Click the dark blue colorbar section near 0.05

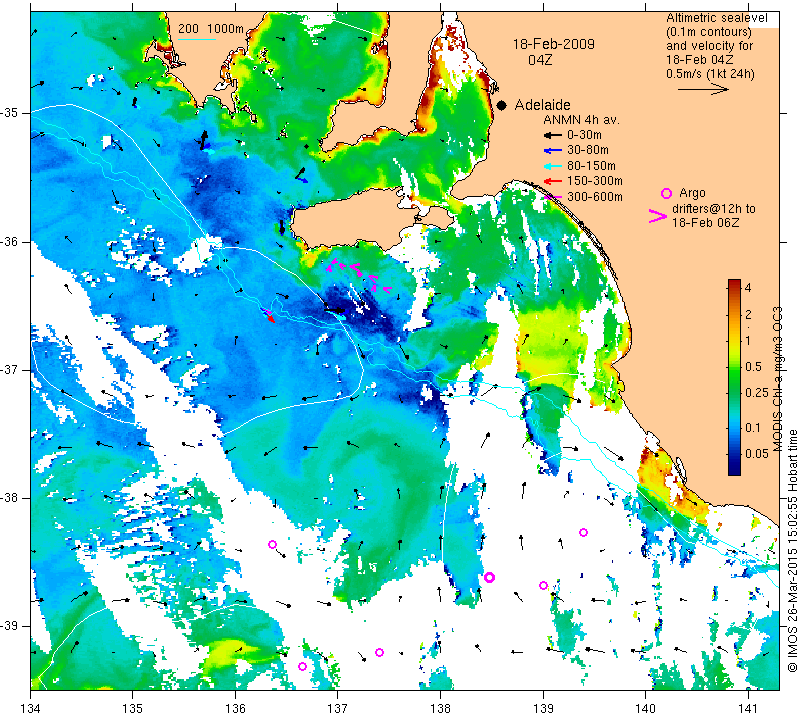click(734, 454)
